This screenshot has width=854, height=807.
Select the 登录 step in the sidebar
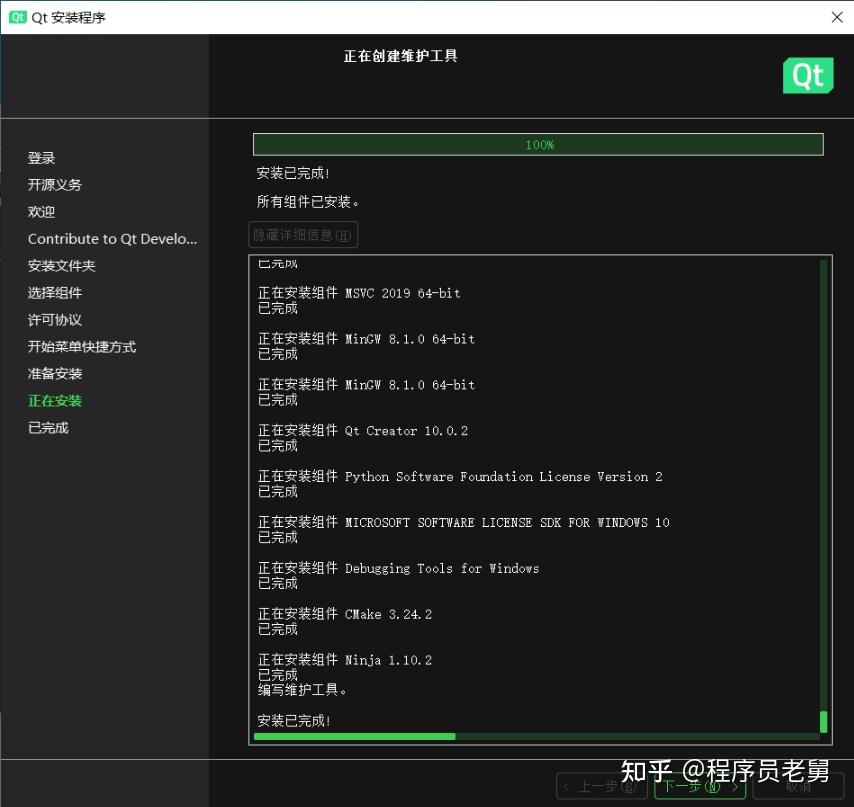(41, 157)
